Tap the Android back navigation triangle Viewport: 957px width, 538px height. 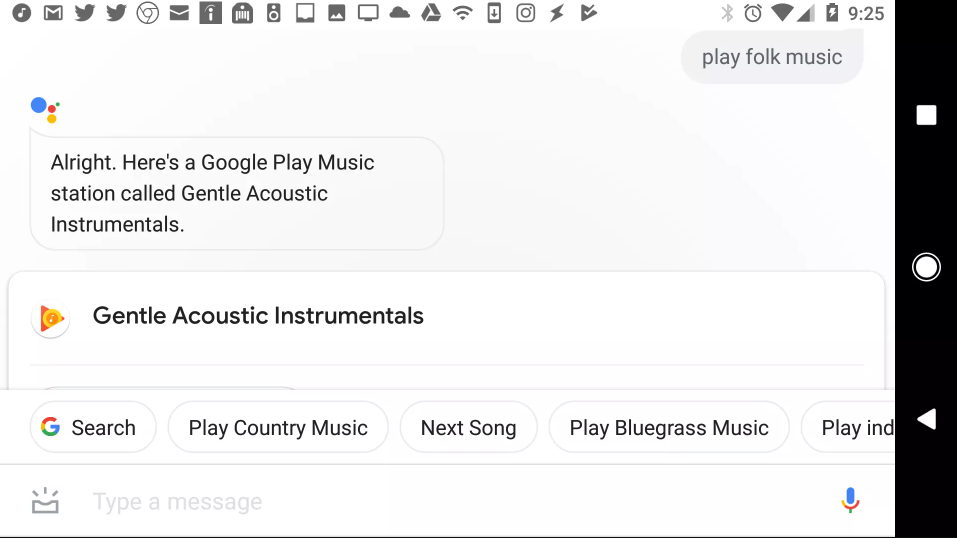tap(926, 420)
